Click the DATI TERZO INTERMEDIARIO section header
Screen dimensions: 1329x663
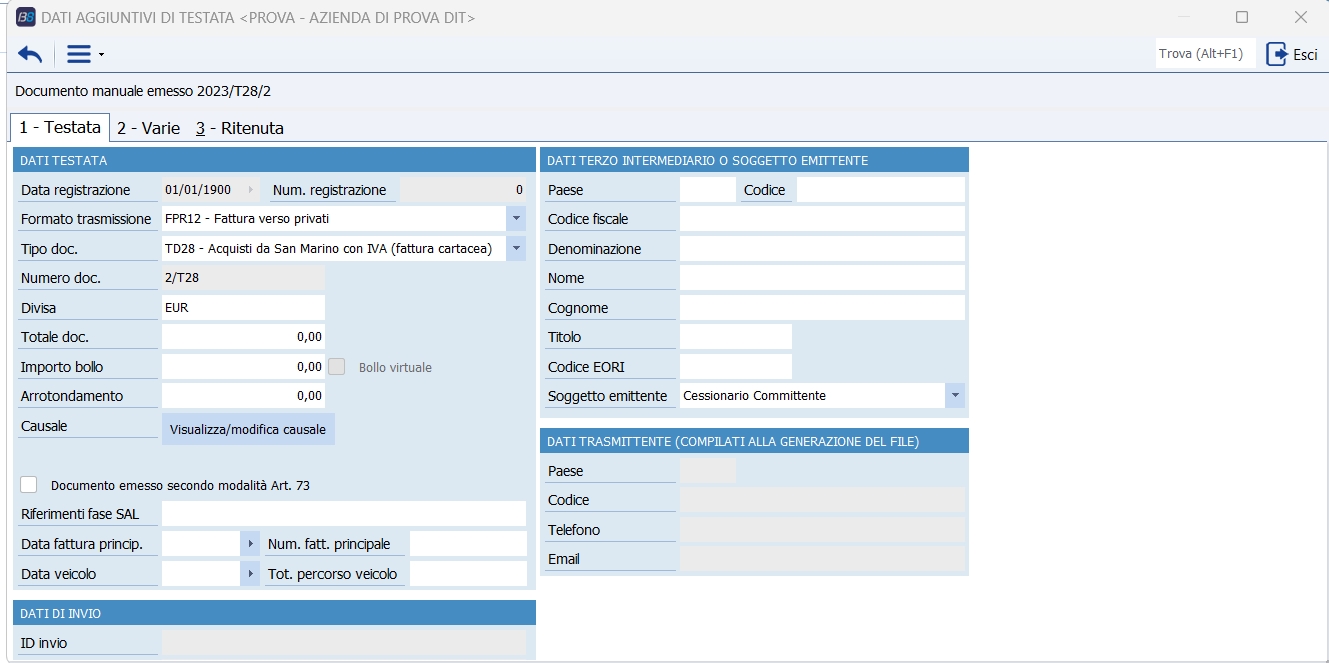754,160
